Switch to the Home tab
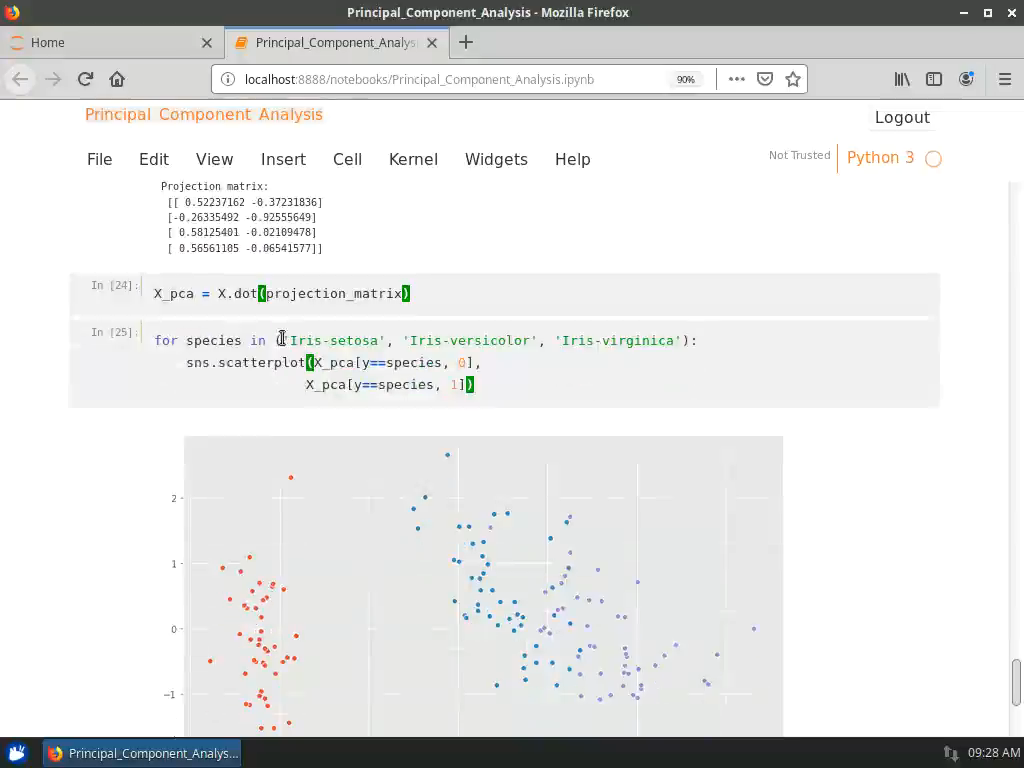 coord(111,42)
